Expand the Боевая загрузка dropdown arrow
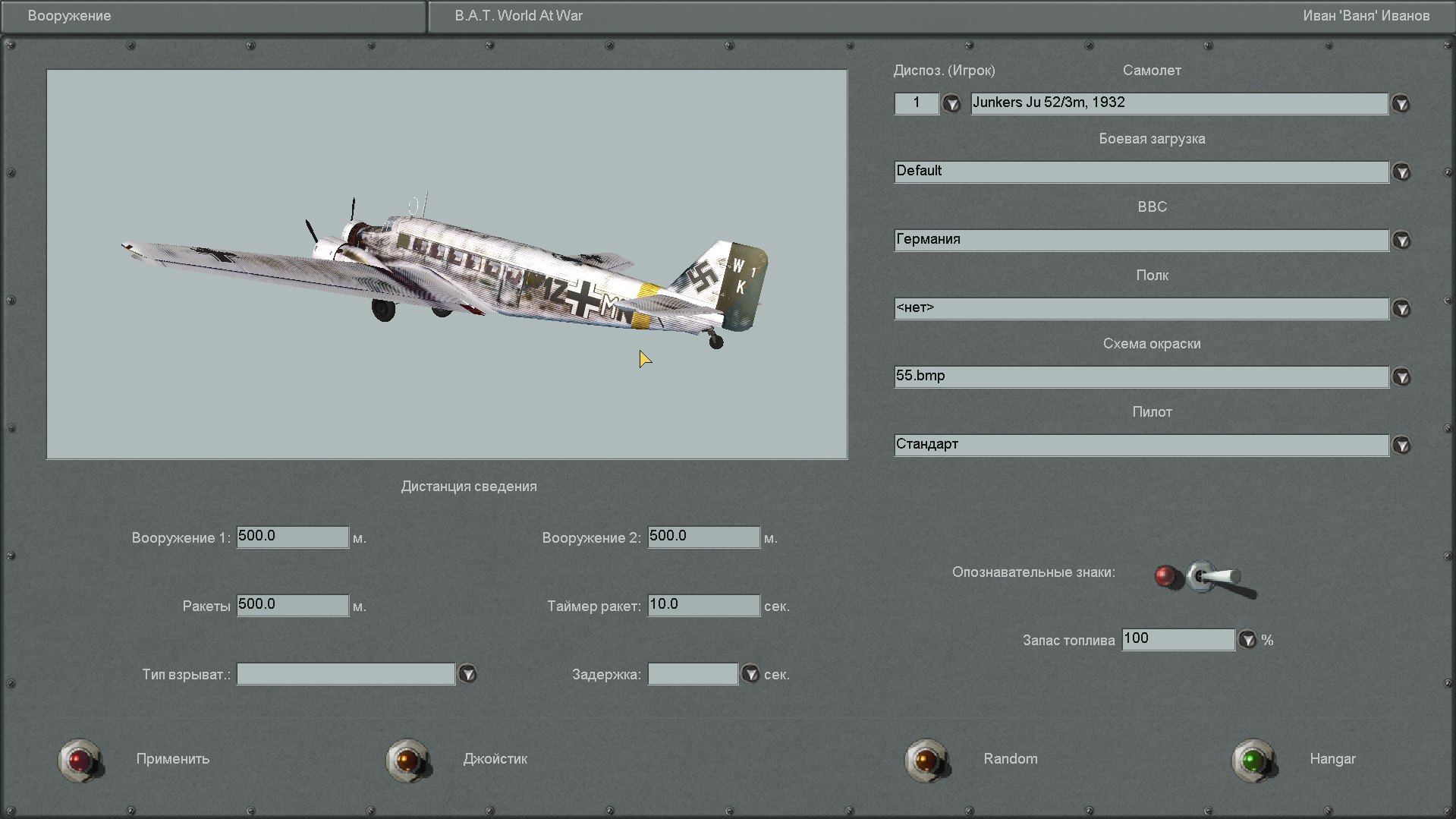Screen dimensions: 1456x819 (x=1401, y=172)
